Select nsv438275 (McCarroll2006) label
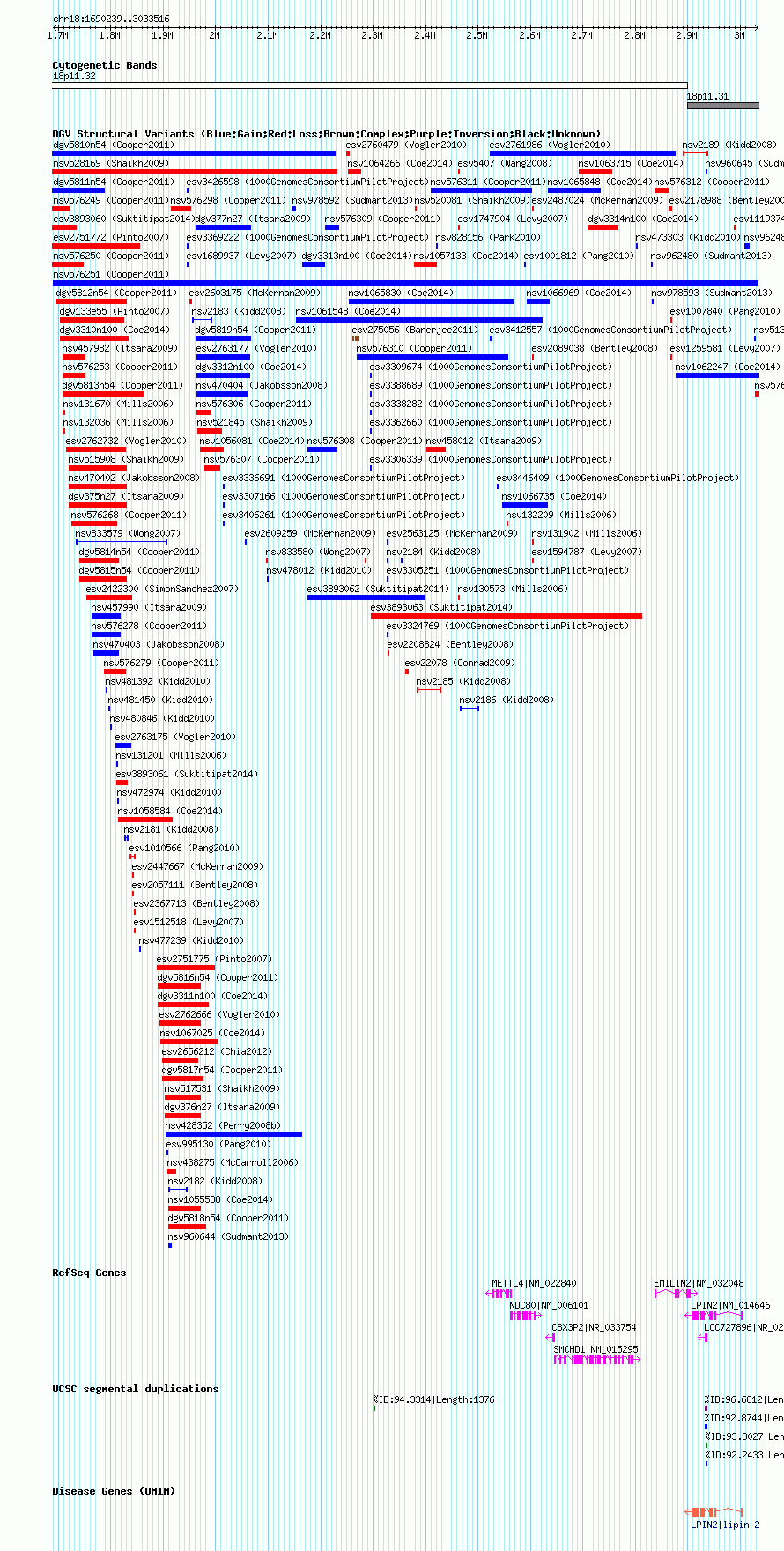This screenshot has width=784, height=1551. click(x=233, y=1162)
